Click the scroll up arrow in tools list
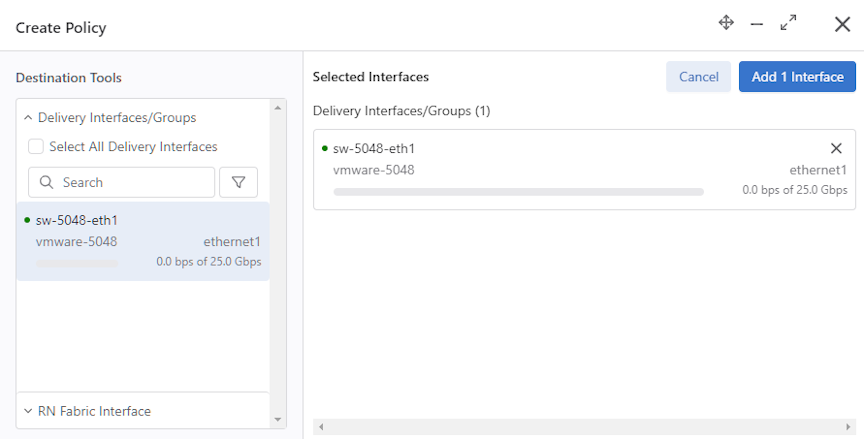 point(278,108)
